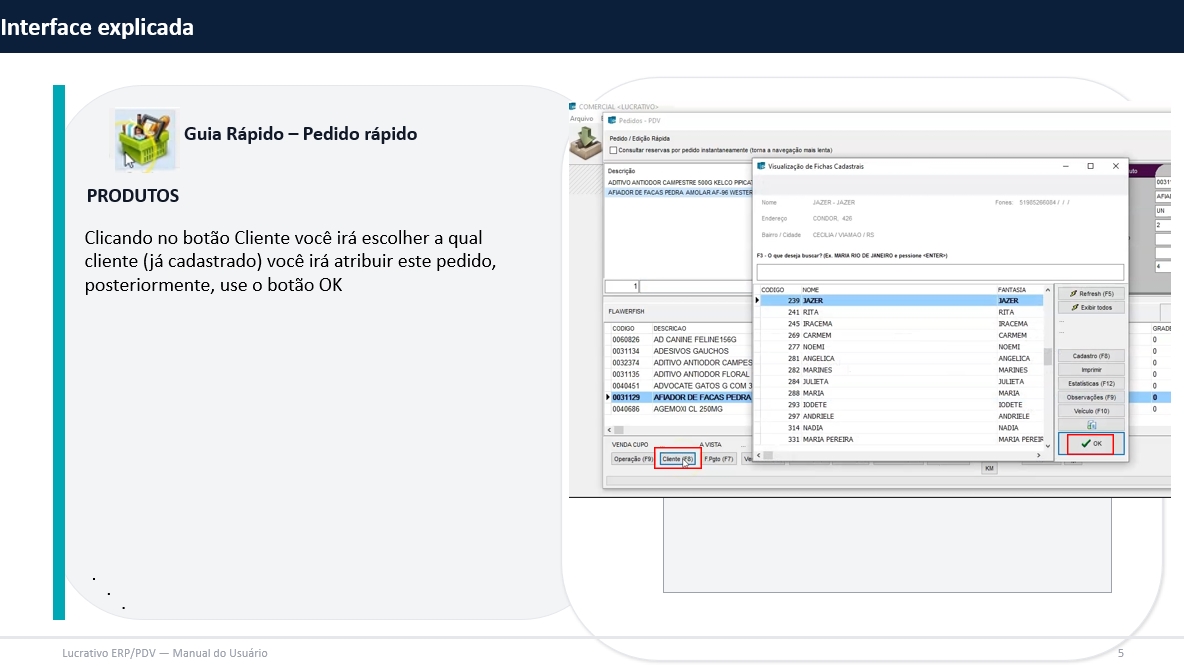Click the Cliente (F8) button
Viewport: 1184px width, 668px height.
pos(678,459)
